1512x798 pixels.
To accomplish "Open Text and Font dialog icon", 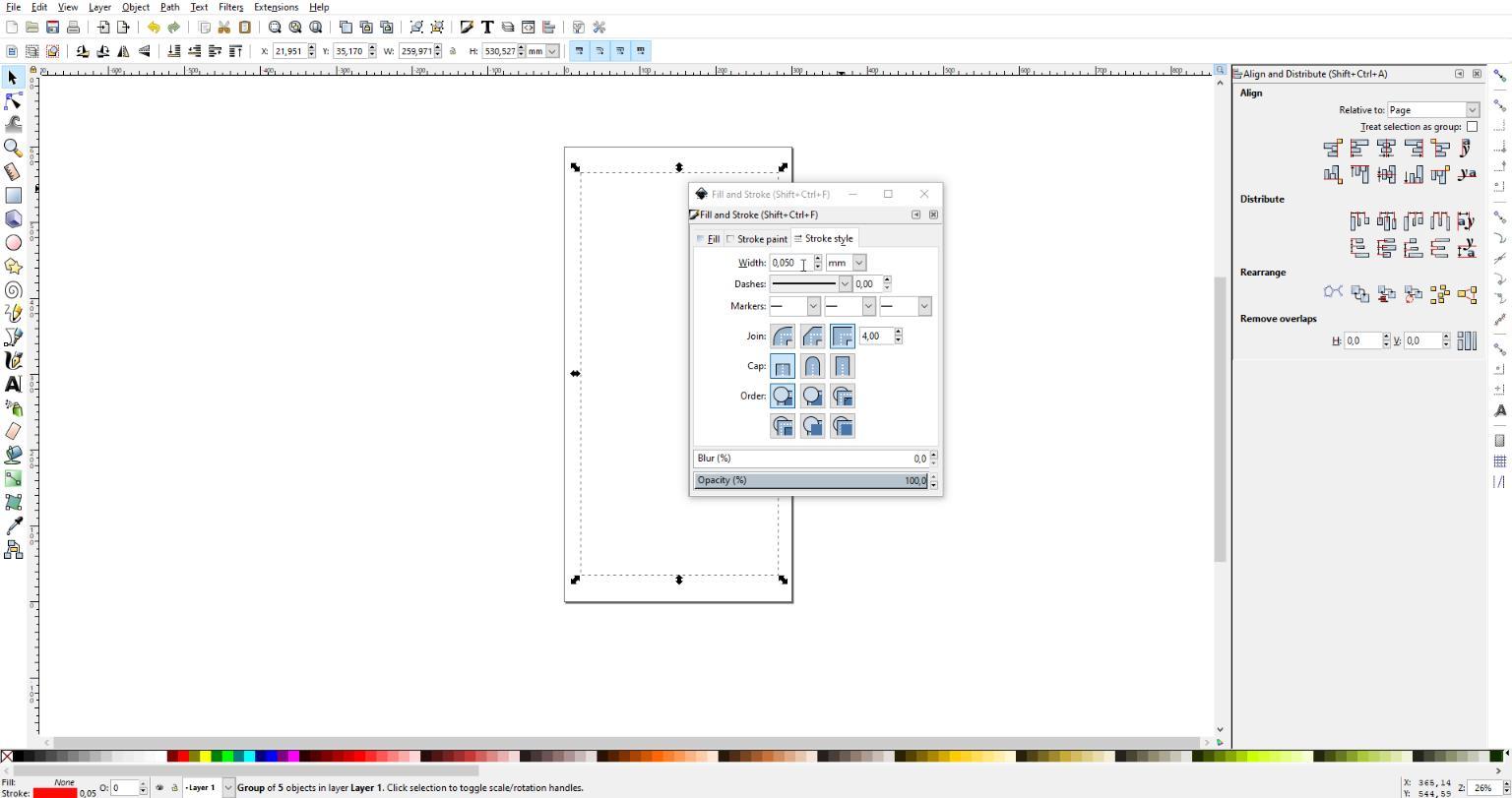I will pyautogui.click(x=487, y=28).
